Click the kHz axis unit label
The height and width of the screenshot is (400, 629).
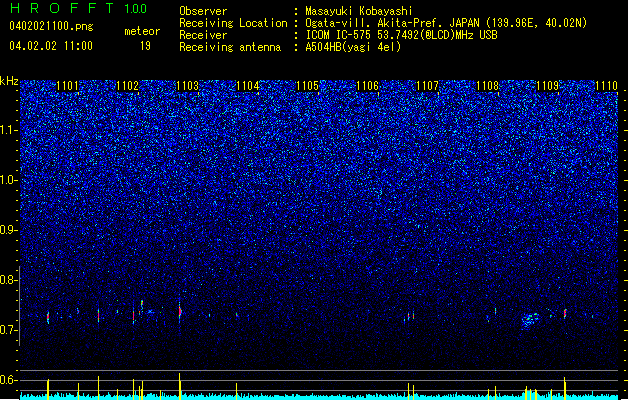coord(9,81)
